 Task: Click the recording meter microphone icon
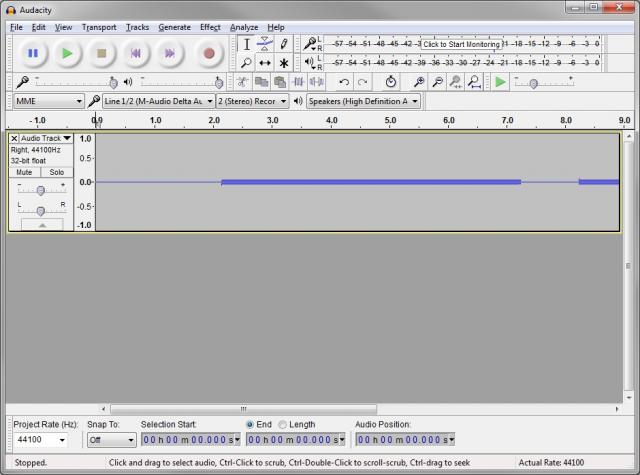[x=309, y=44]
